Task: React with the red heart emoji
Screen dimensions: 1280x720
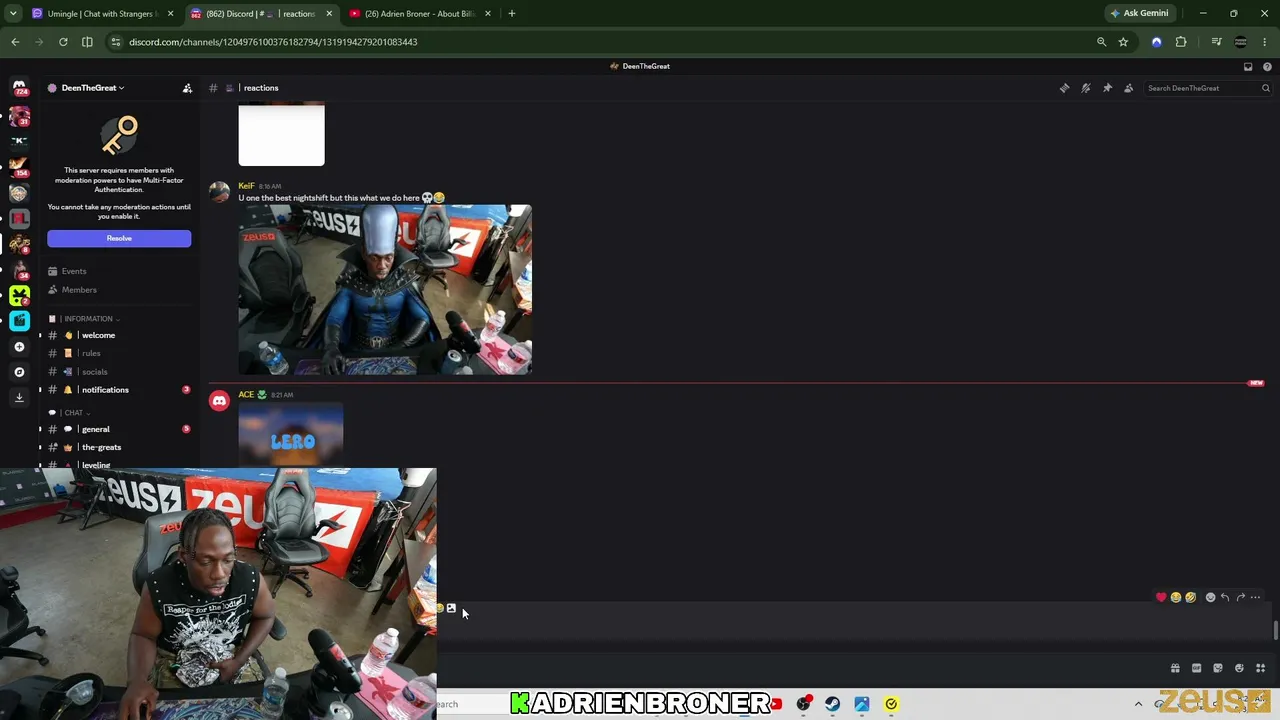Action: [x=1161, y=597]
